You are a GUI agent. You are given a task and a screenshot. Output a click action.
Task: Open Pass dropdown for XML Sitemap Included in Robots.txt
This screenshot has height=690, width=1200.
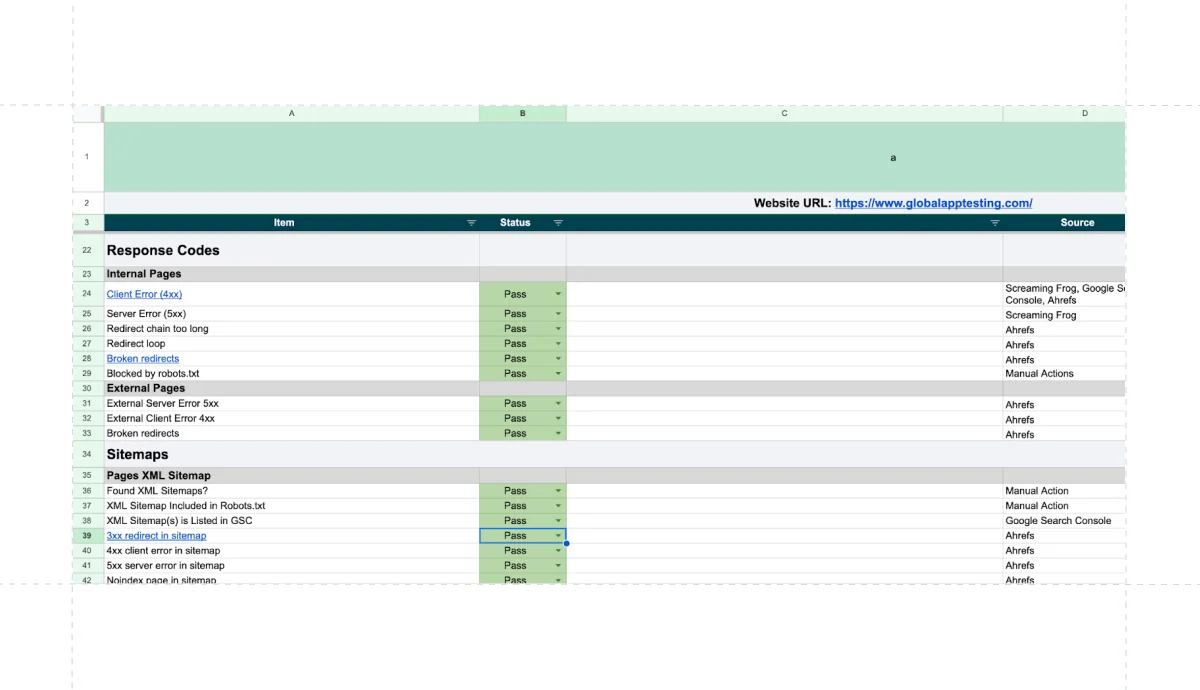tap(558, 506)
